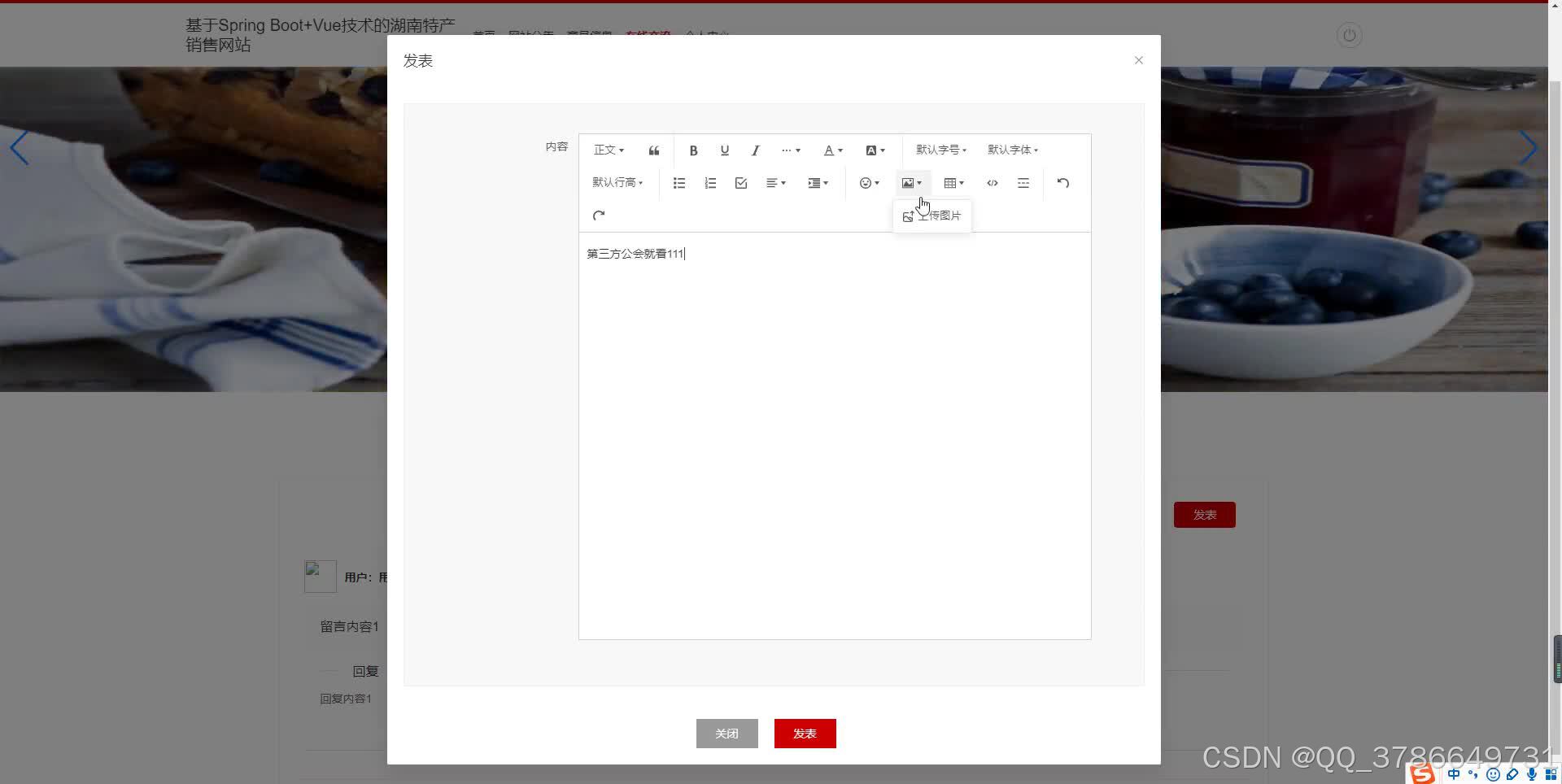Undo the last edit
Viewport: 1562px width, 784px height.
[1062, 183]
